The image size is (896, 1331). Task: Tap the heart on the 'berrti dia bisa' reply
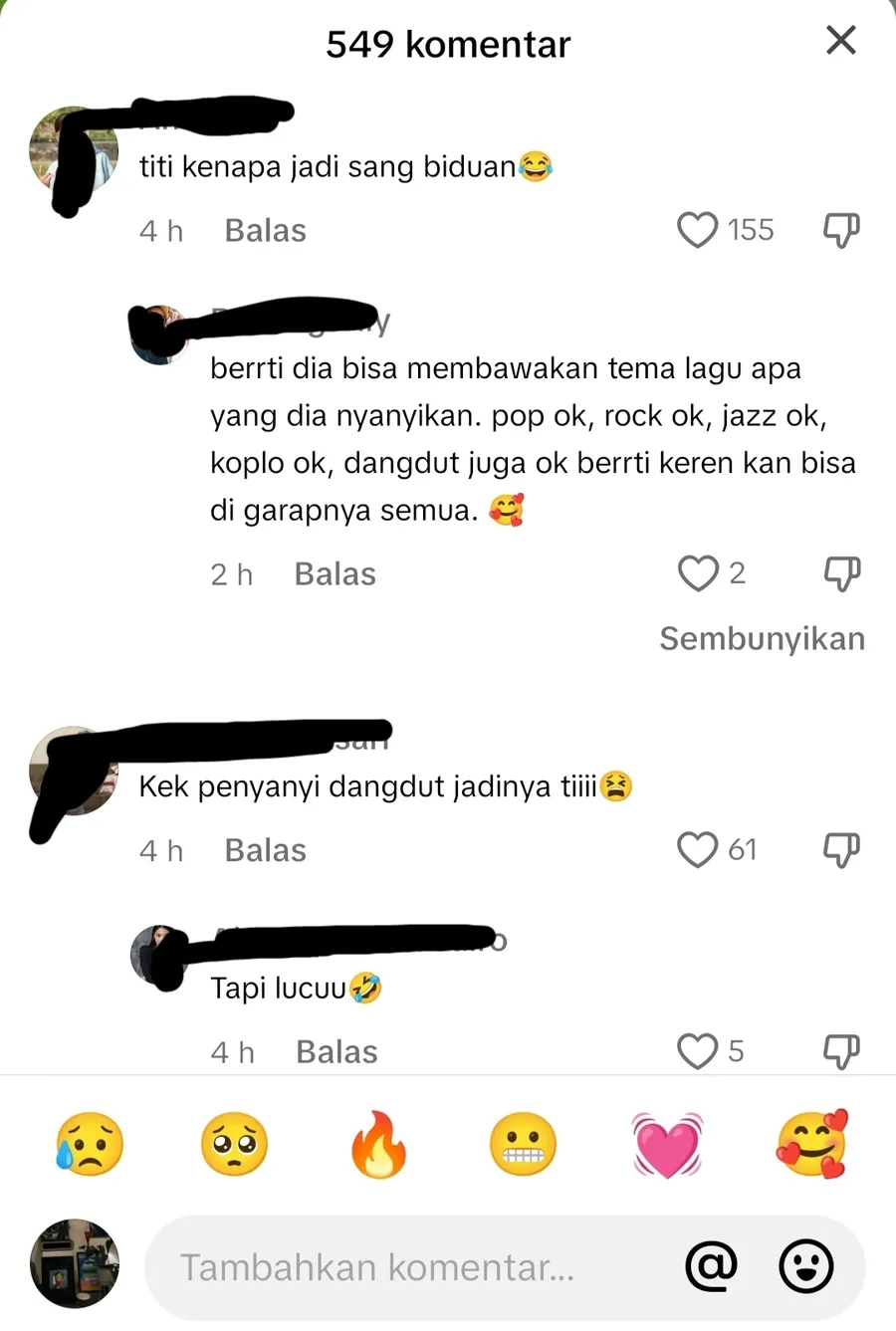click(x=698, y=573)
